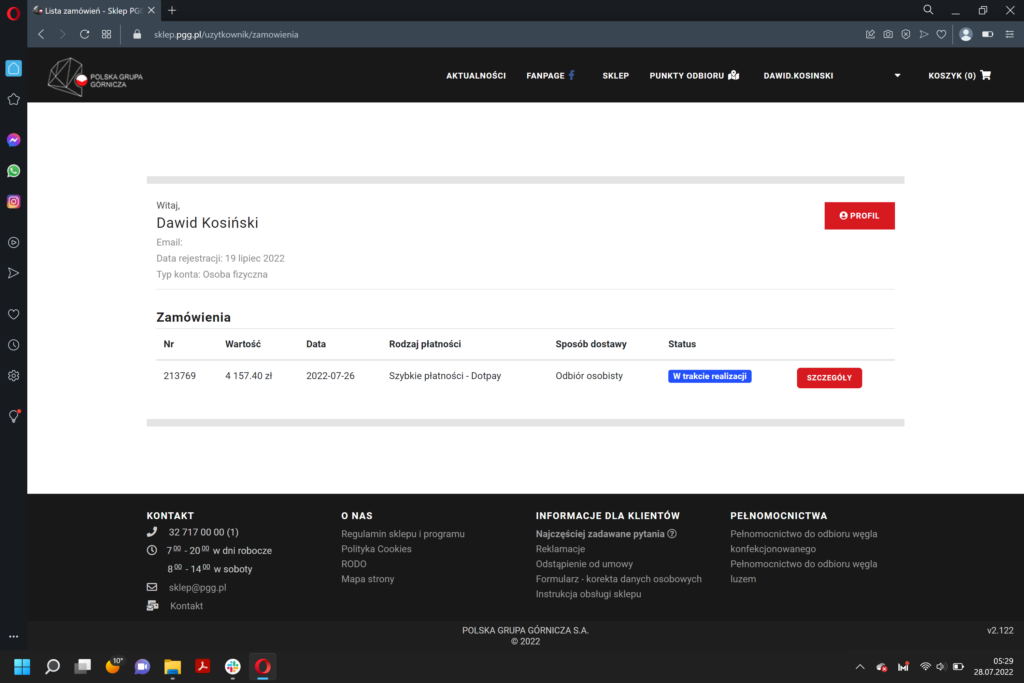This screenshot has height=683, width=1024.
Task: Open the sidebar Player icon
Action: coord(13,242)
